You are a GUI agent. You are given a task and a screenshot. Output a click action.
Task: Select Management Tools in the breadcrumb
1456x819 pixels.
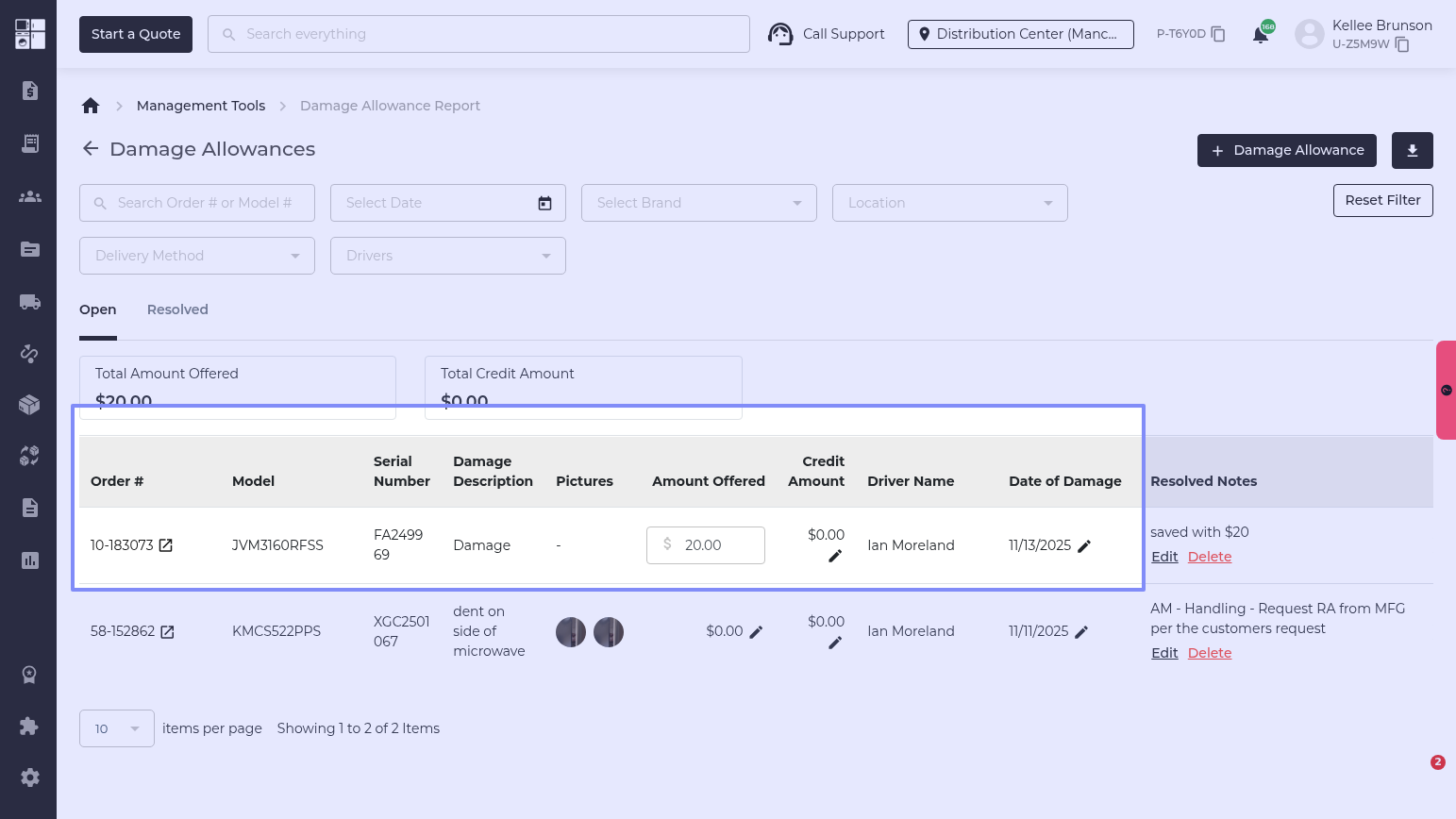coord(201,106)
